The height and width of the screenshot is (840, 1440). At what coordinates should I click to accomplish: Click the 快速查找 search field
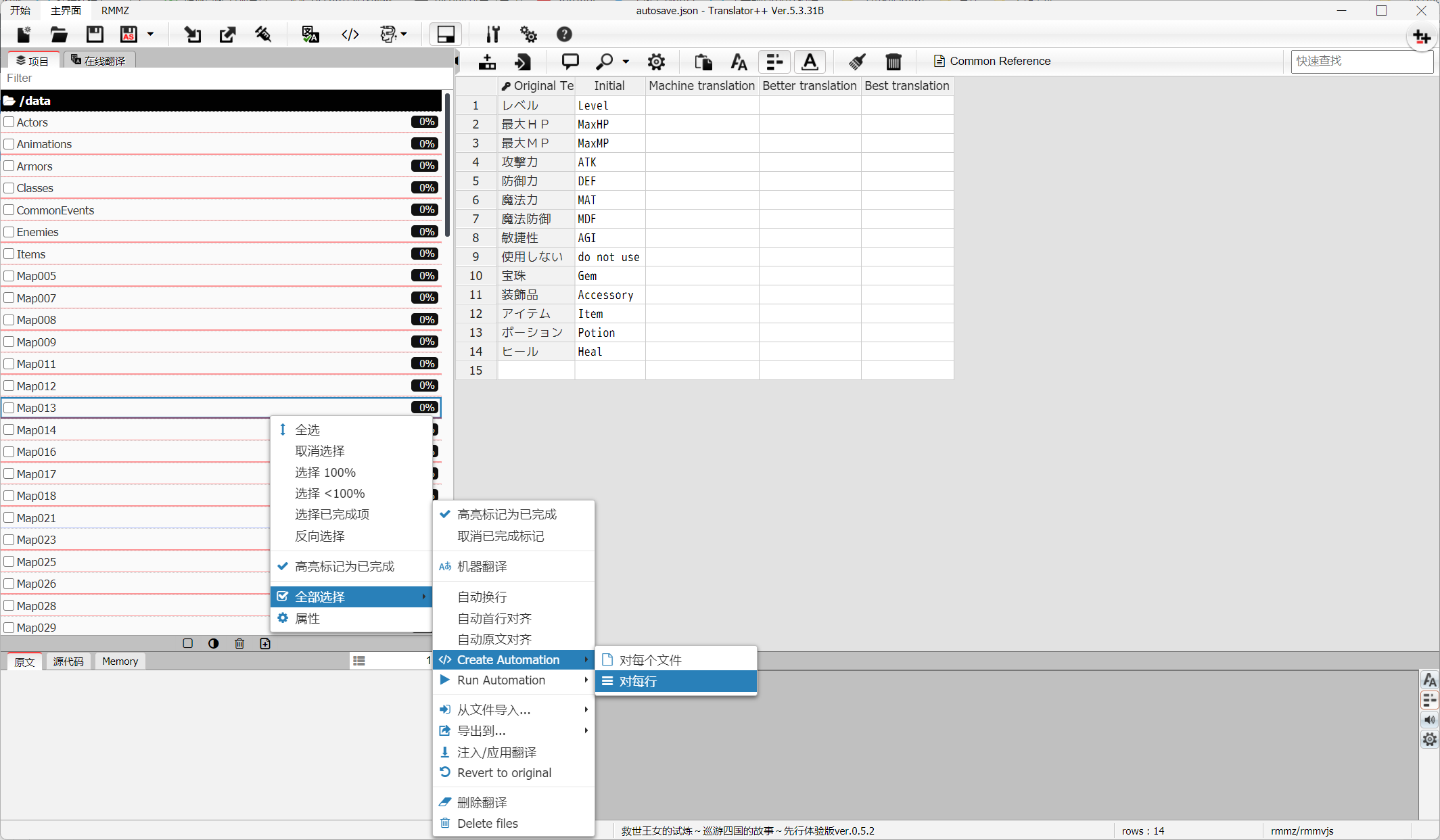pos(1361,61)
